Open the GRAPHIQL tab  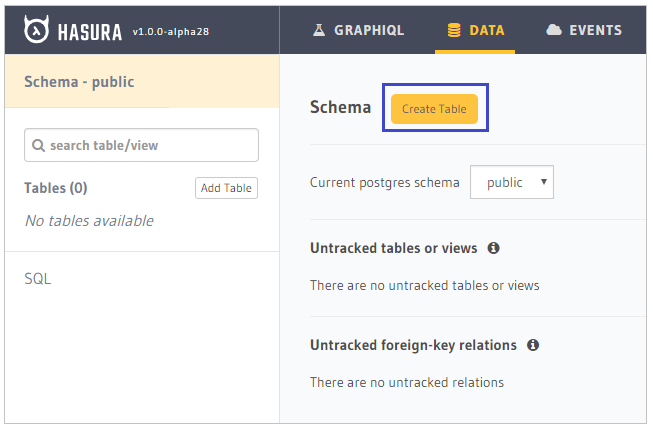click(358, 30)
